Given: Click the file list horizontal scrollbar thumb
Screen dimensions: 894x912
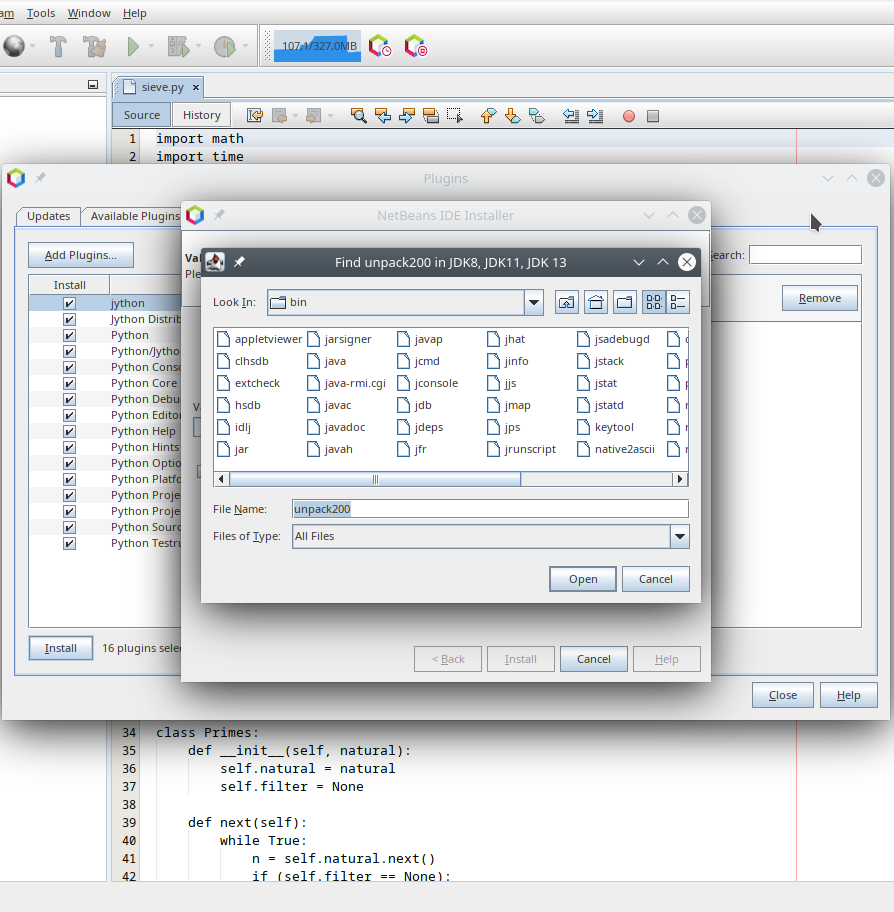Looking at the screenshot, I should [x=375, y=479].
